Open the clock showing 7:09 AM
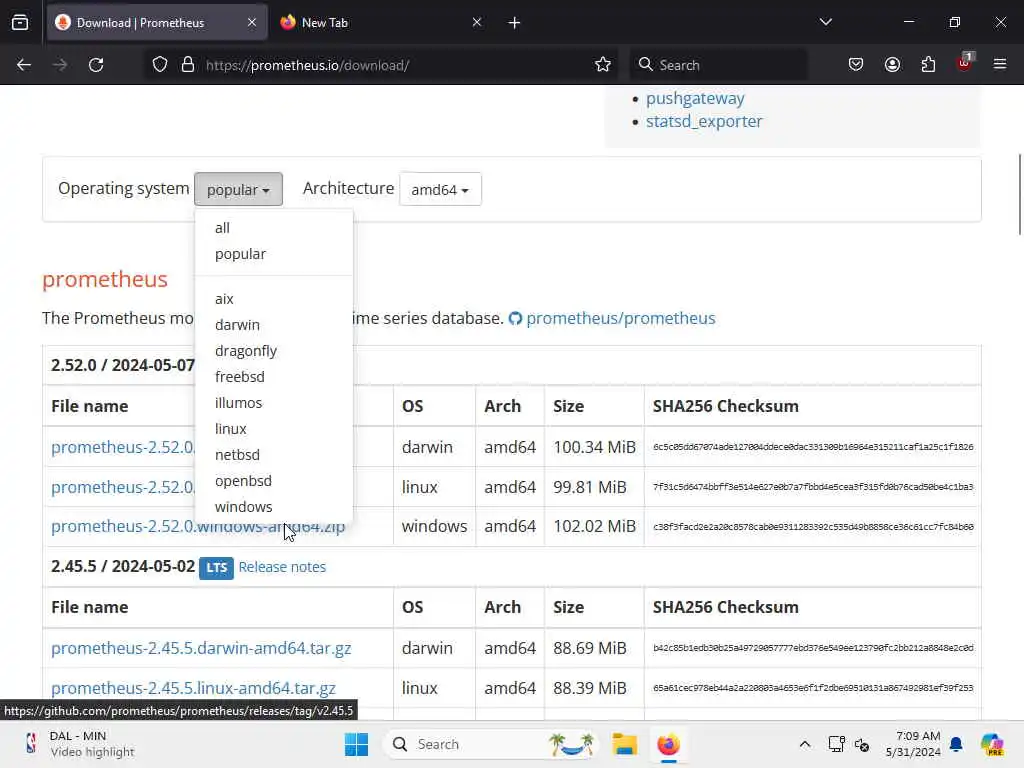 [913, 744]
